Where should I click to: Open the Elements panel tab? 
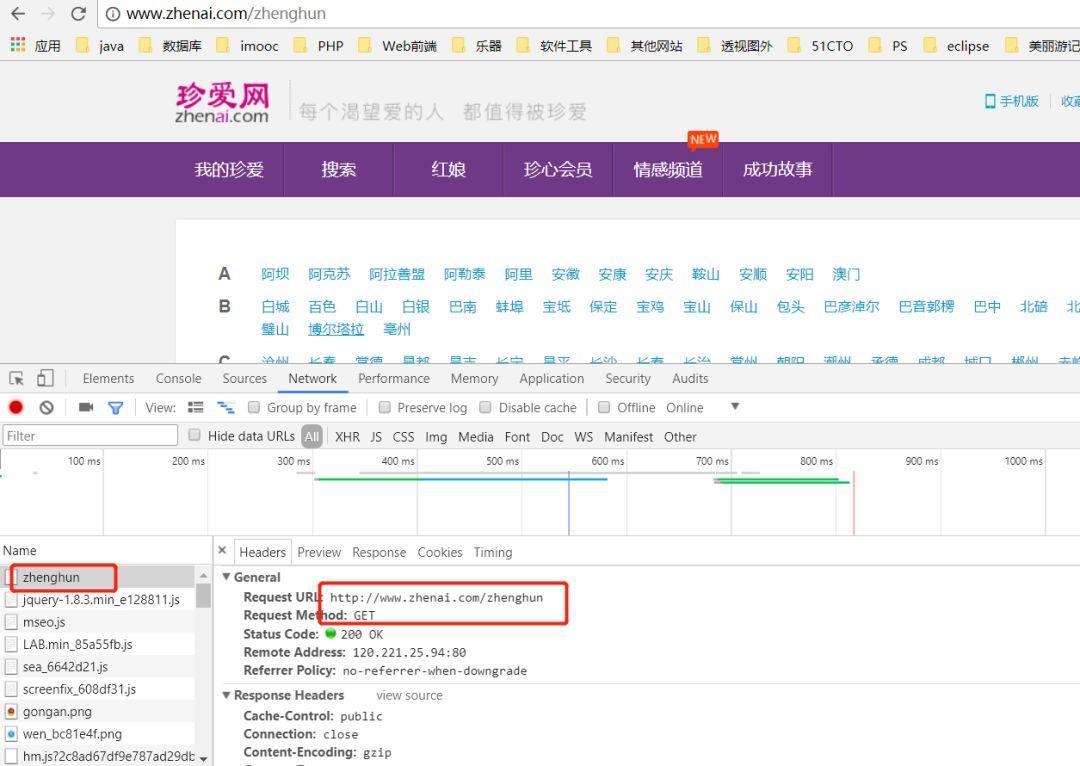coord(108,378)
